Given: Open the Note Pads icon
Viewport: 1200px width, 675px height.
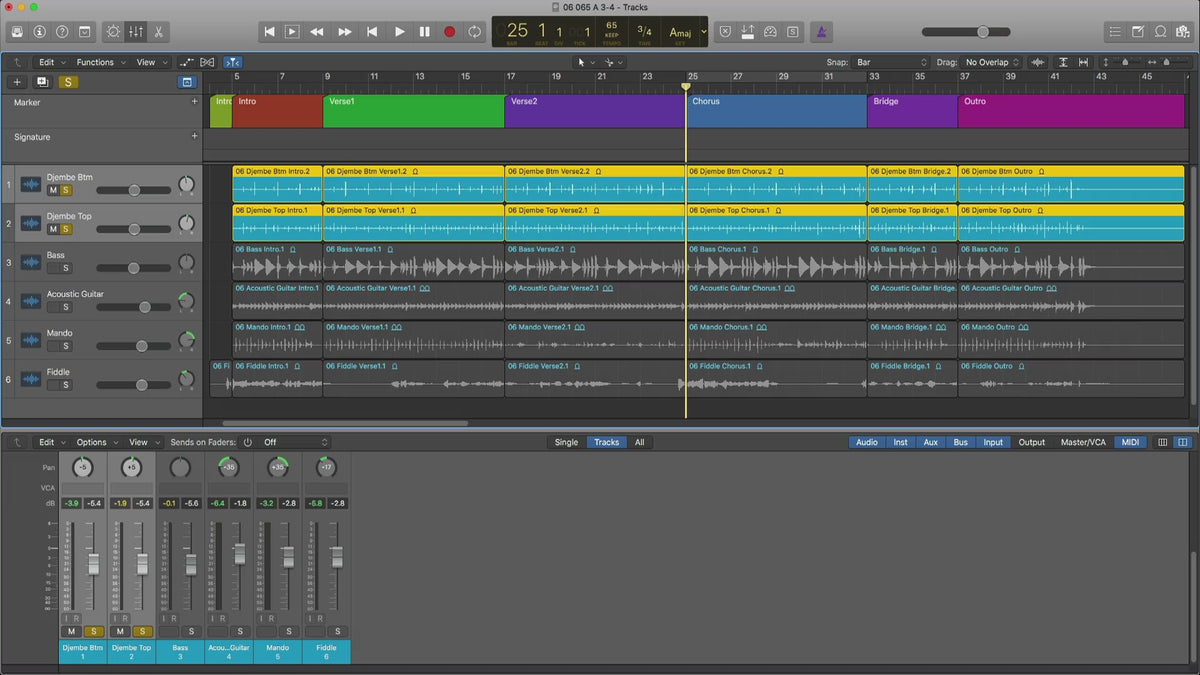Looking at the screenshot, I should pos(1139,32).
